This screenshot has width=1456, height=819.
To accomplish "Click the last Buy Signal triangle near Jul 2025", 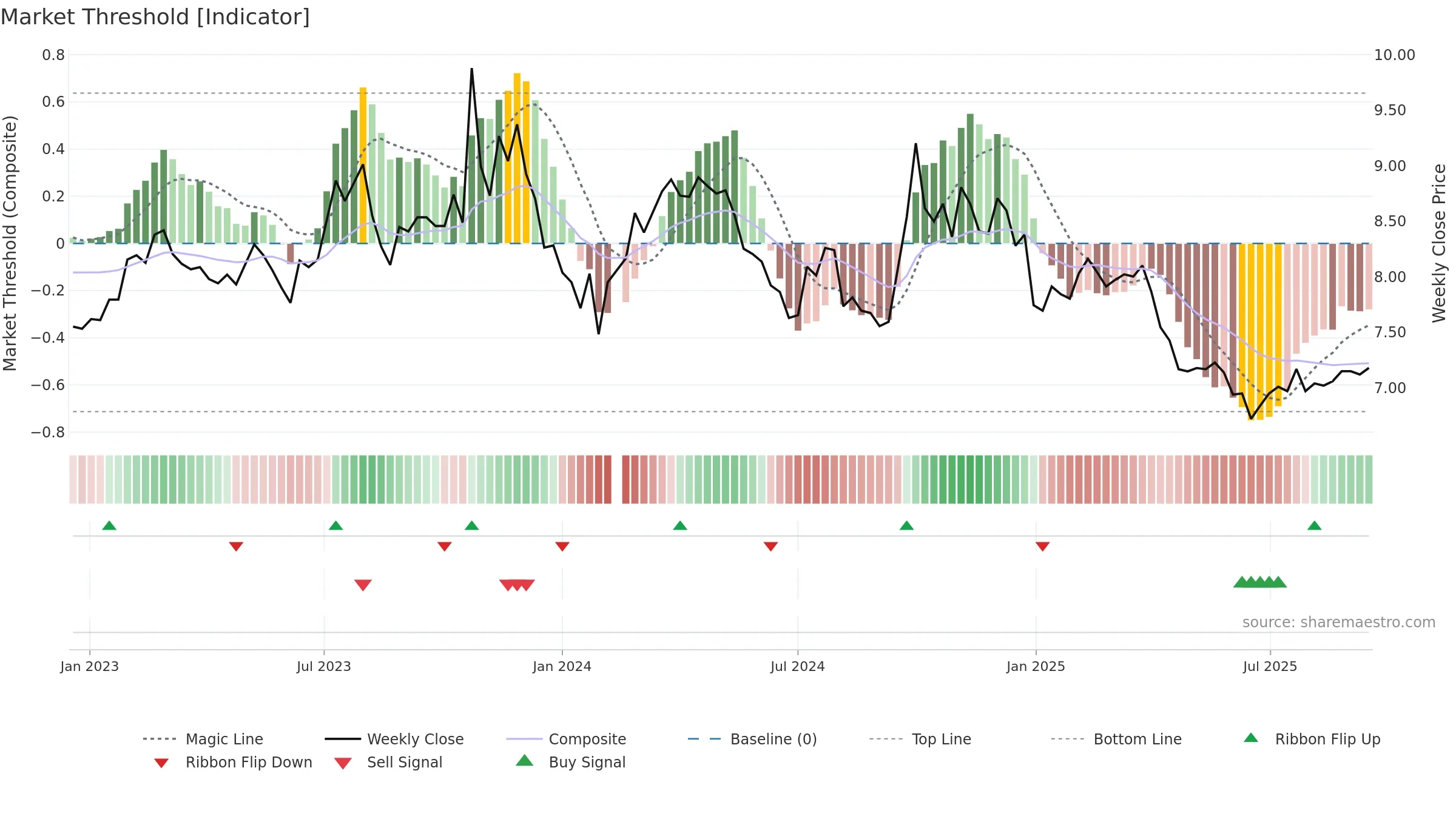I will [1278, 582].
